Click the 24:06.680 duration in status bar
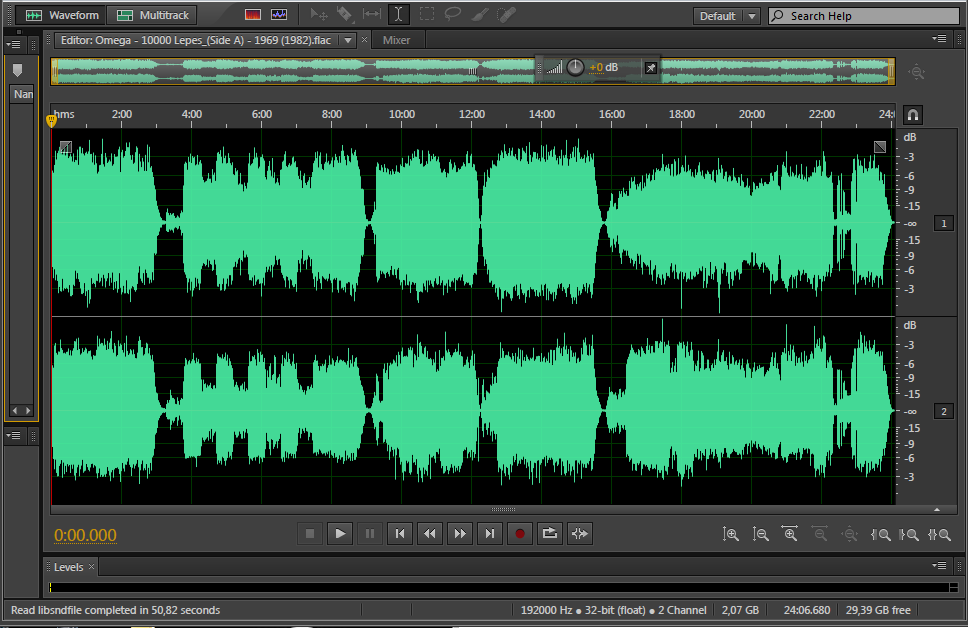Image resolution: width=968 pixels, height=628 pixels. click(807, 610)
